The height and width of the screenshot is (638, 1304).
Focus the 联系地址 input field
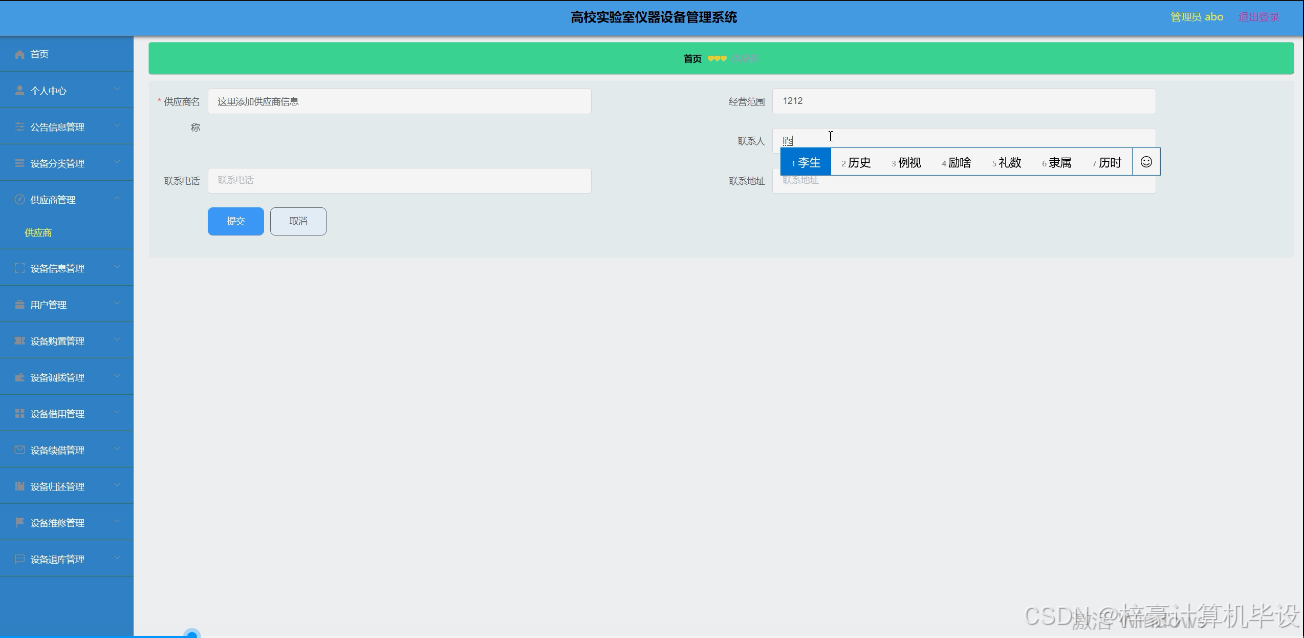coord(964,181)
